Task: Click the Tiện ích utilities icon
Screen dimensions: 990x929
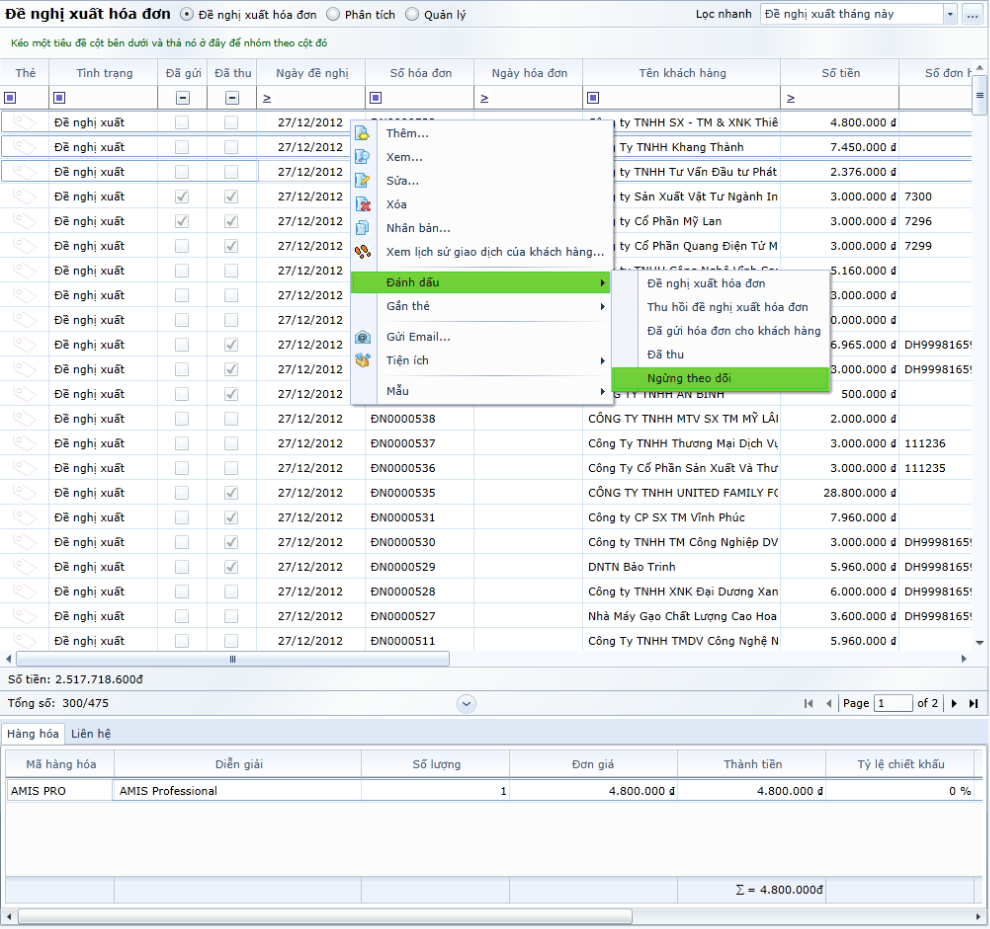Action: tap(363, 360)
